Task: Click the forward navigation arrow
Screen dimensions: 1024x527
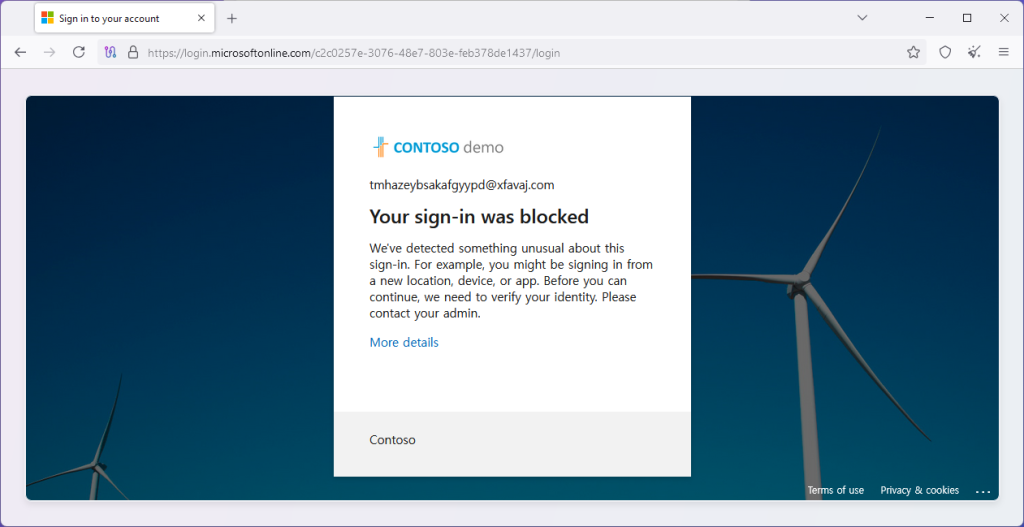Action: (x=49, y=52)
